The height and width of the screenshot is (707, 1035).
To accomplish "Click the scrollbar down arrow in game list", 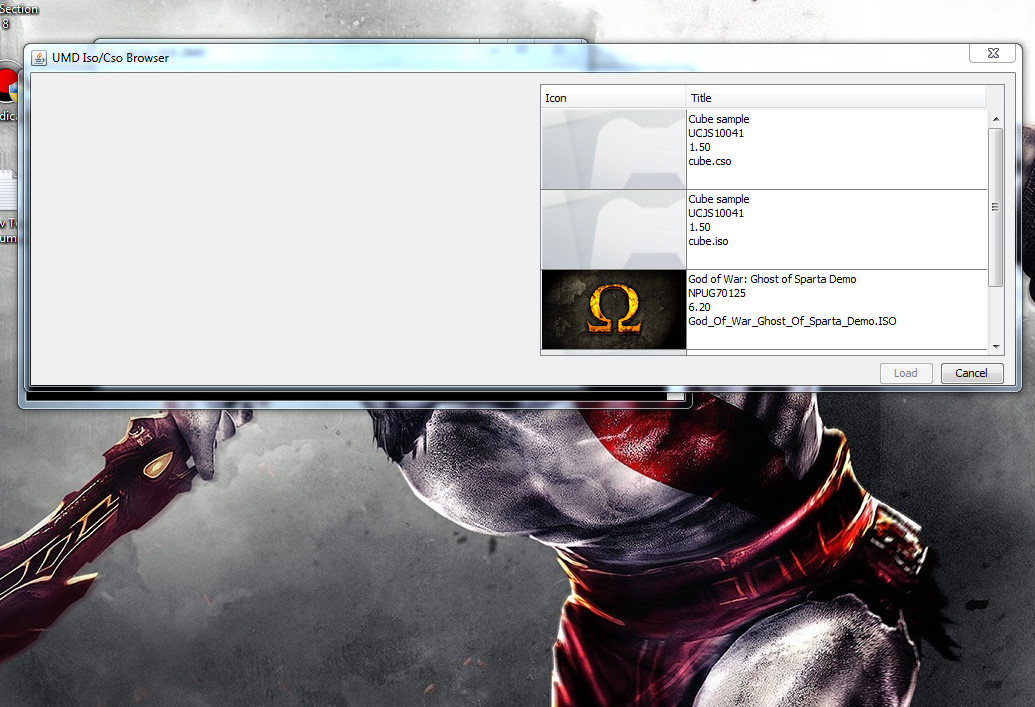I will click(995, 347).
